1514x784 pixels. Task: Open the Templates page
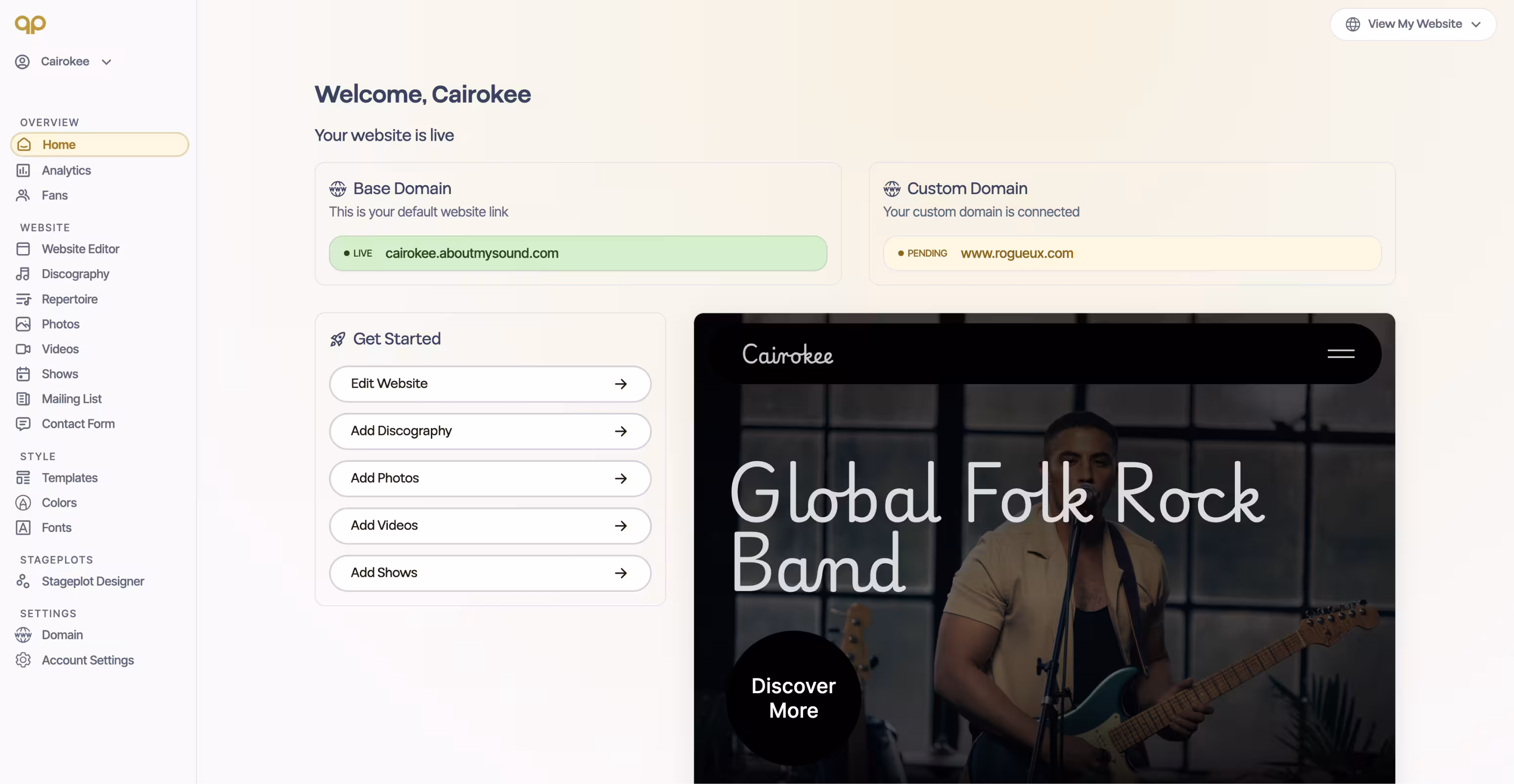coord(69,478)
